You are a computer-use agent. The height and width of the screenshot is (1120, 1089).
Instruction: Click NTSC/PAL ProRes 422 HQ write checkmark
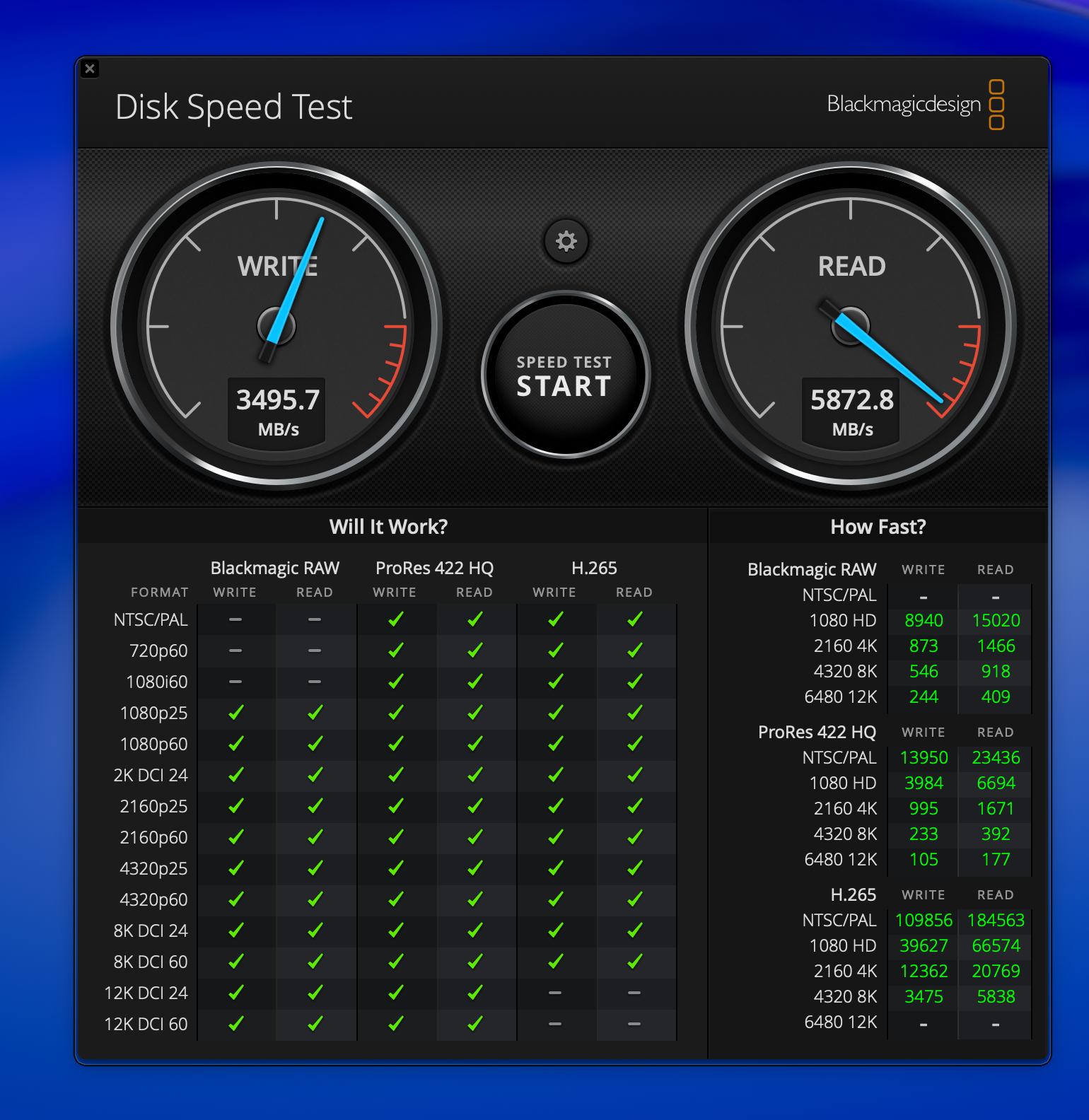point(395,620)
